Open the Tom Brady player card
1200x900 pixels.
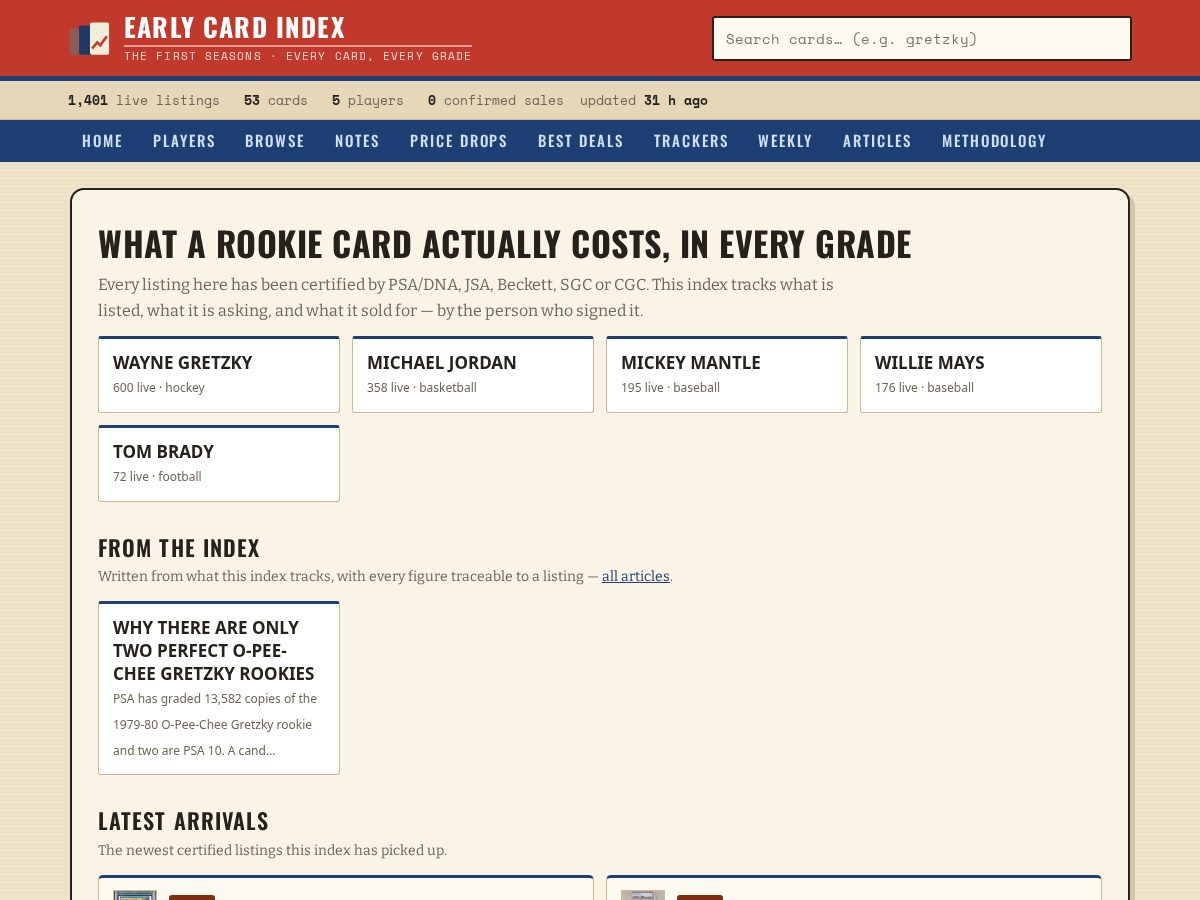219,463
